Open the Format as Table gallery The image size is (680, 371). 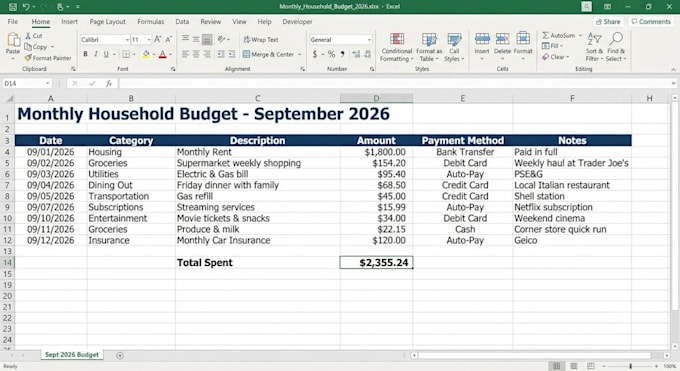[429, 47]
